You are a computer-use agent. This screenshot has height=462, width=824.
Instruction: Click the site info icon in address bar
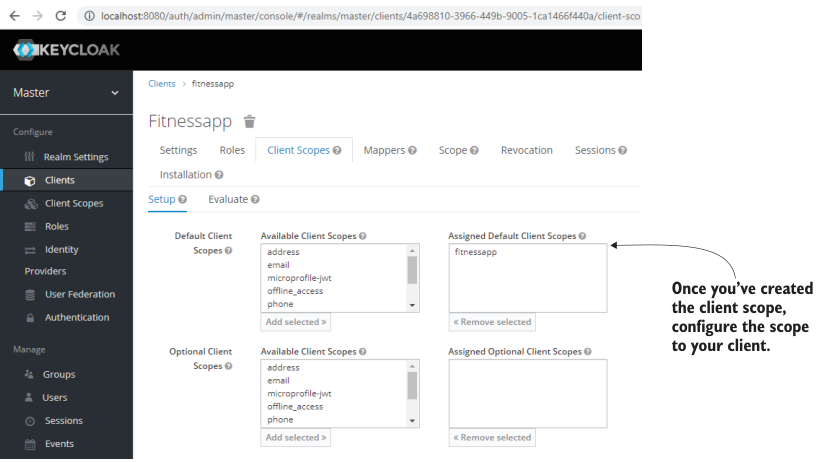click(89, 16)
